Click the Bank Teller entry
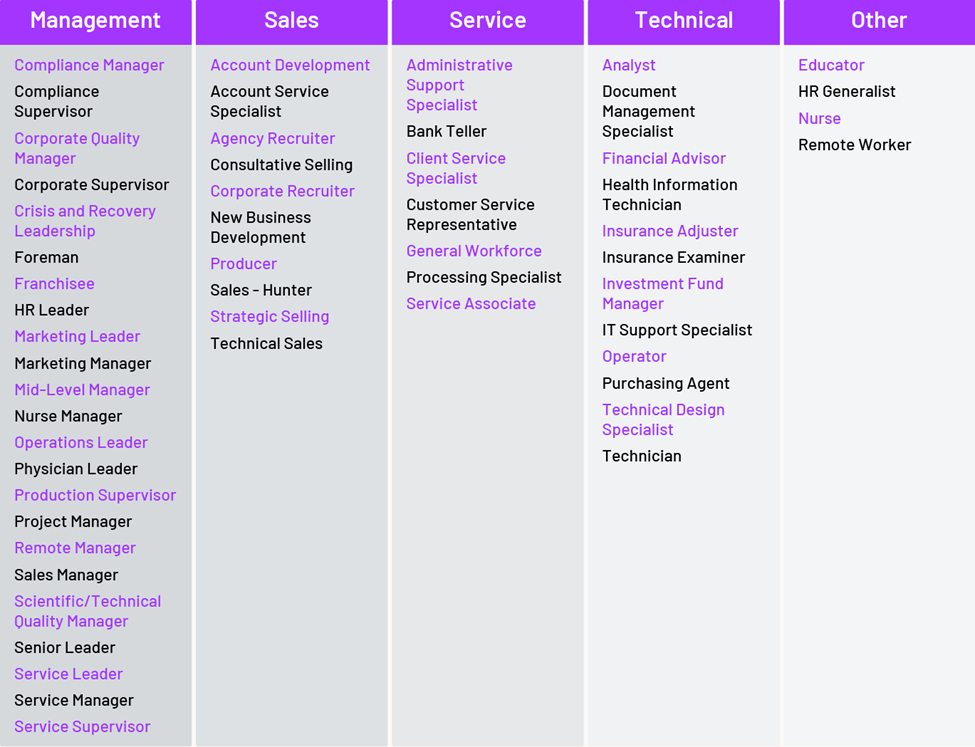This screenshot has width=975, height=747. tap(446, 131)
